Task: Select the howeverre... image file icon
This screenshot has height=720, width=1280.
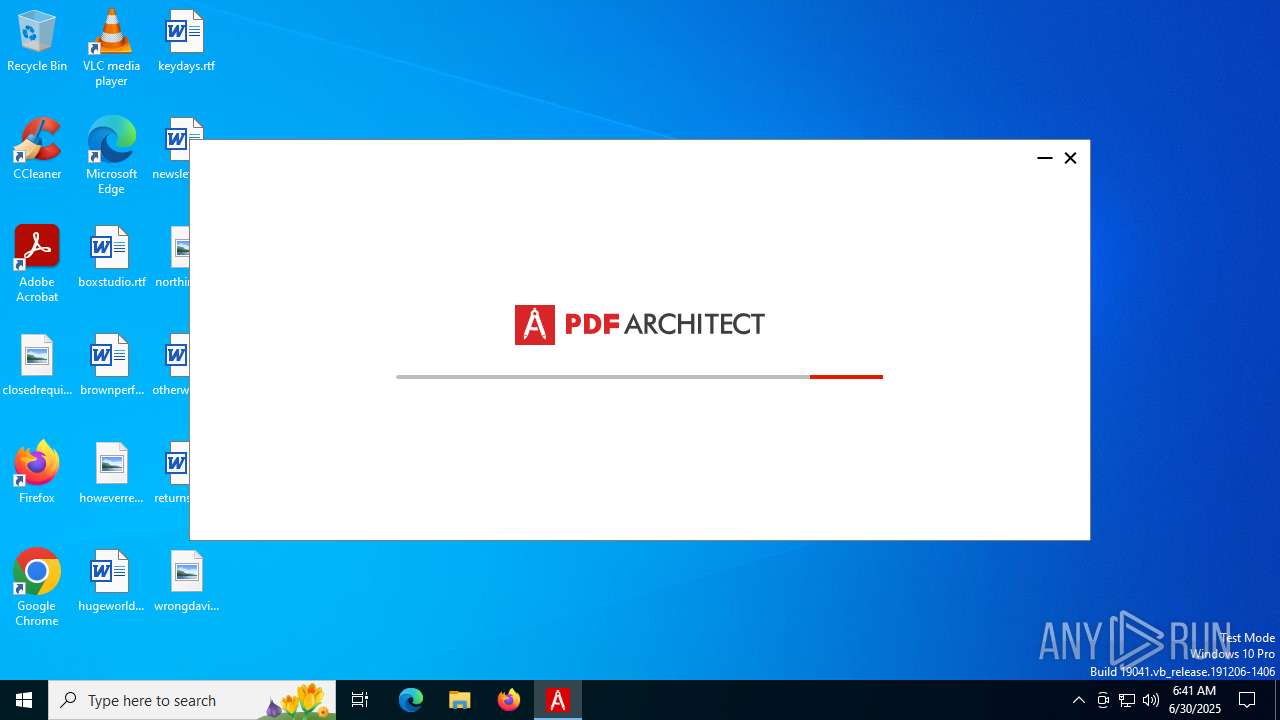Action: click(111, 474)
